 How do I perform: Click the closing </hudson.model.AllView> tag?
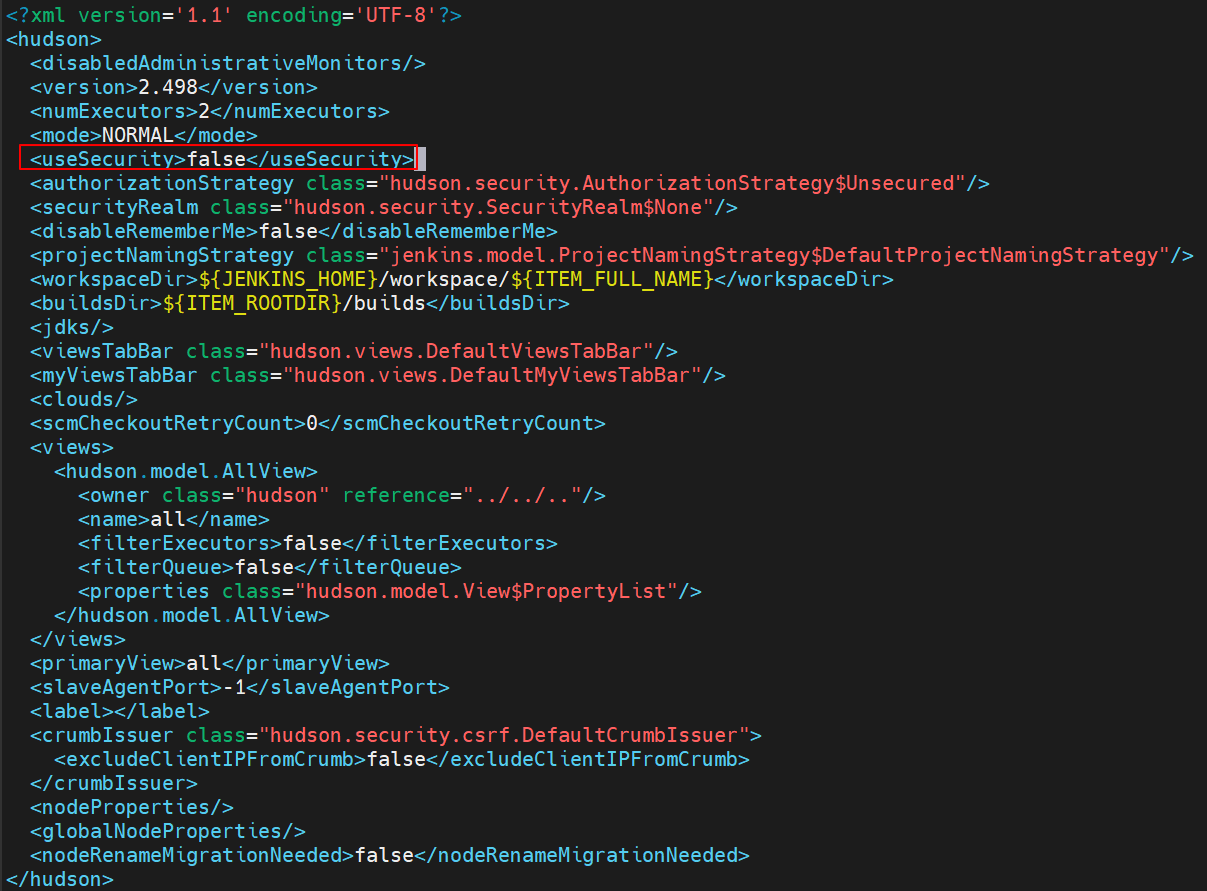click(x=192, y=615)
